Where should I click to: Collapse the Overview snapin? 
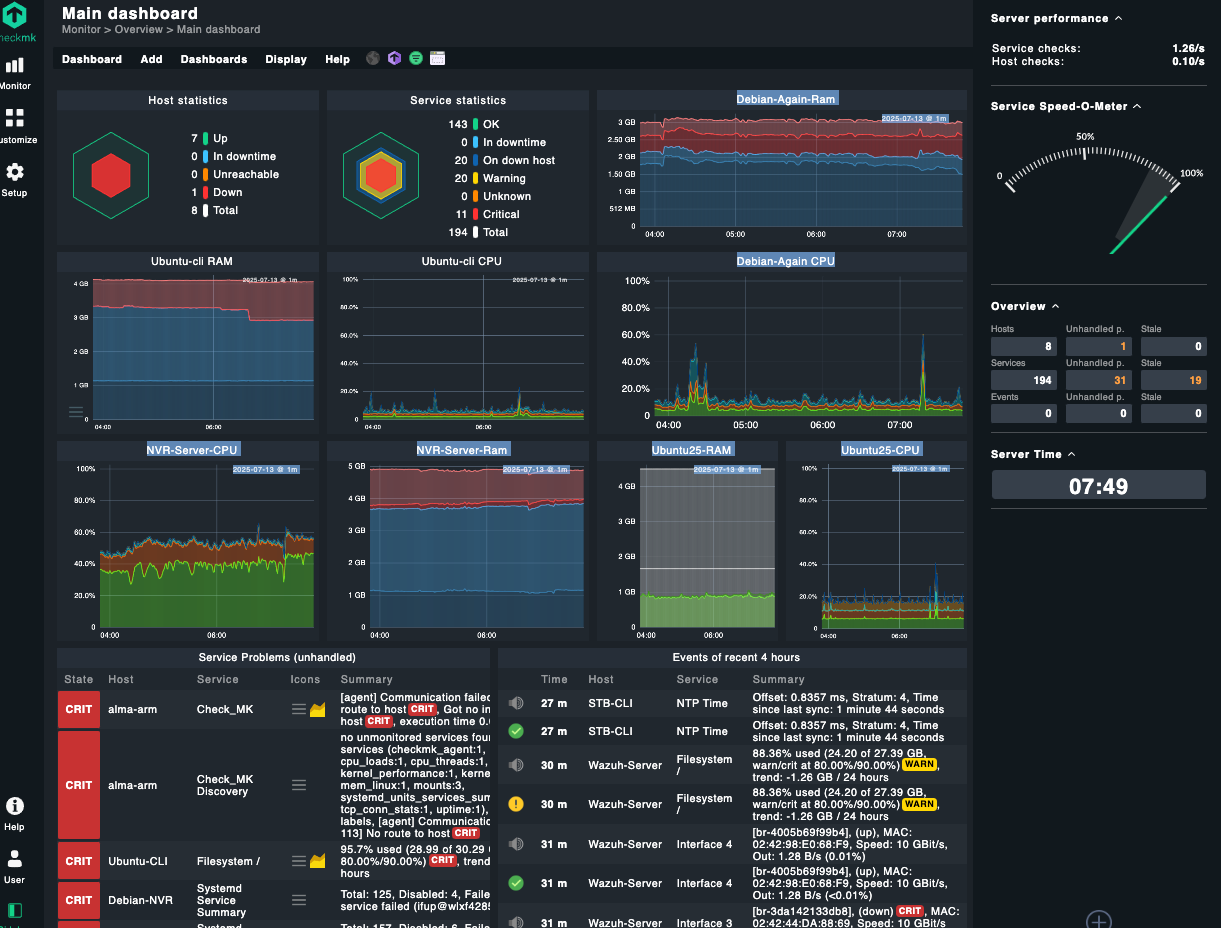1056,306
